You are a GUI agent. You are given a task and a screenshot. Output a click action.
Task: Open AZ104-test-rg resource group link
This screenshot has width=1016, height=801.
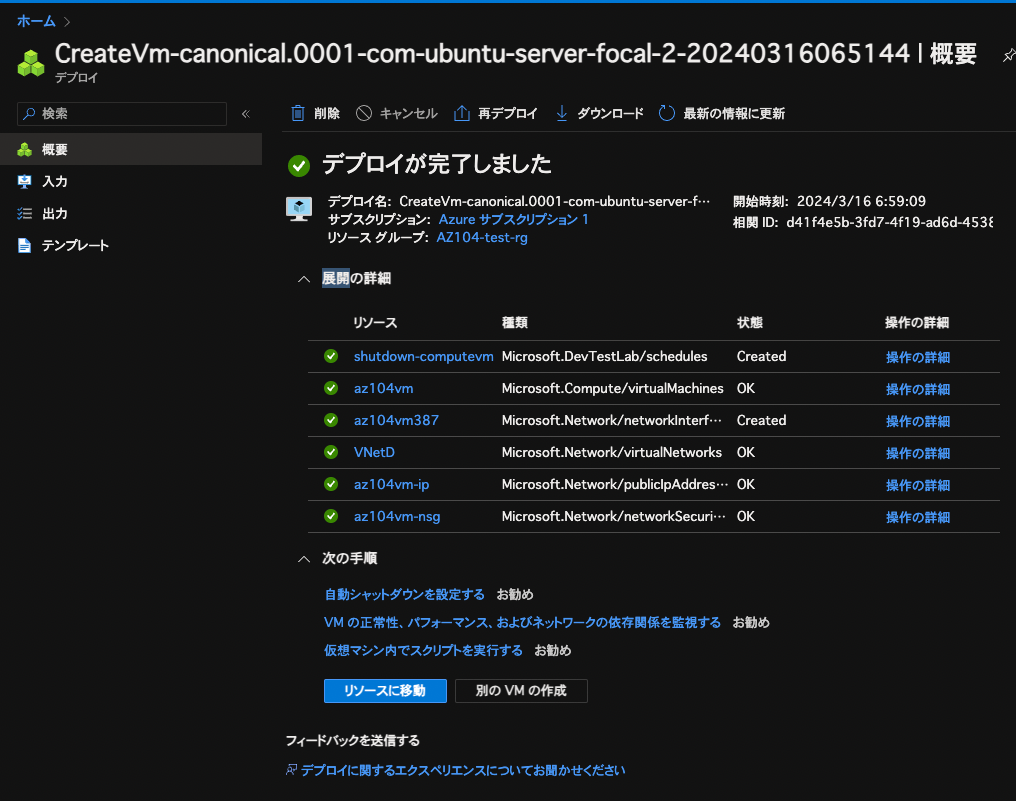(x=482, y=237)
